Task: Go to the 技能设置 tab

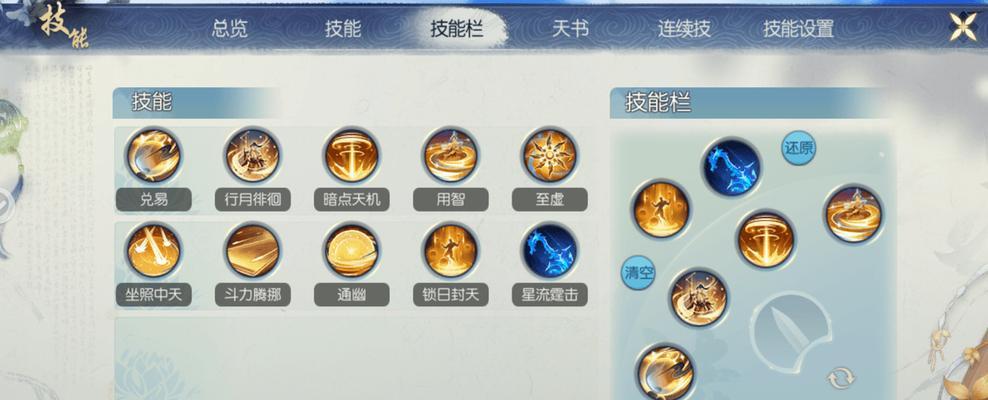Action: [x=798, y=28]
